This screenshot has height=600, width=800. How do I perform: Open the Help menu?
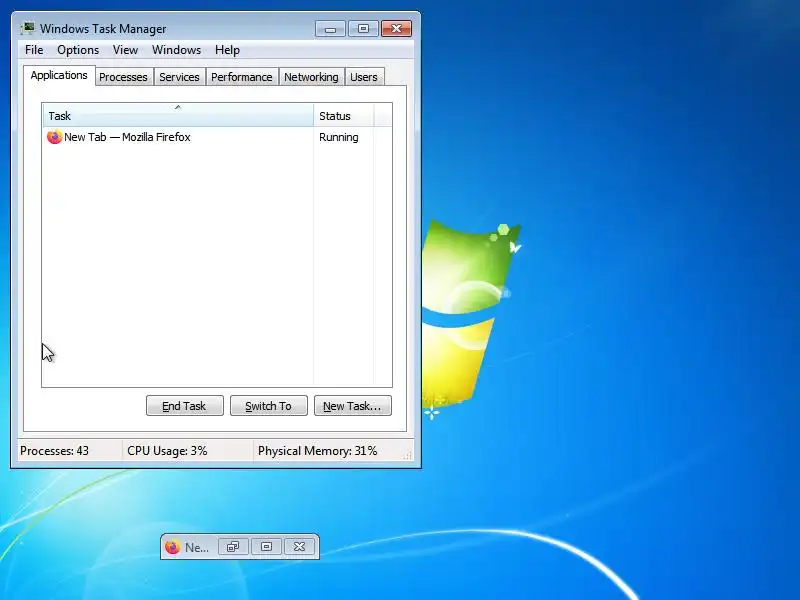click(227, 50)
